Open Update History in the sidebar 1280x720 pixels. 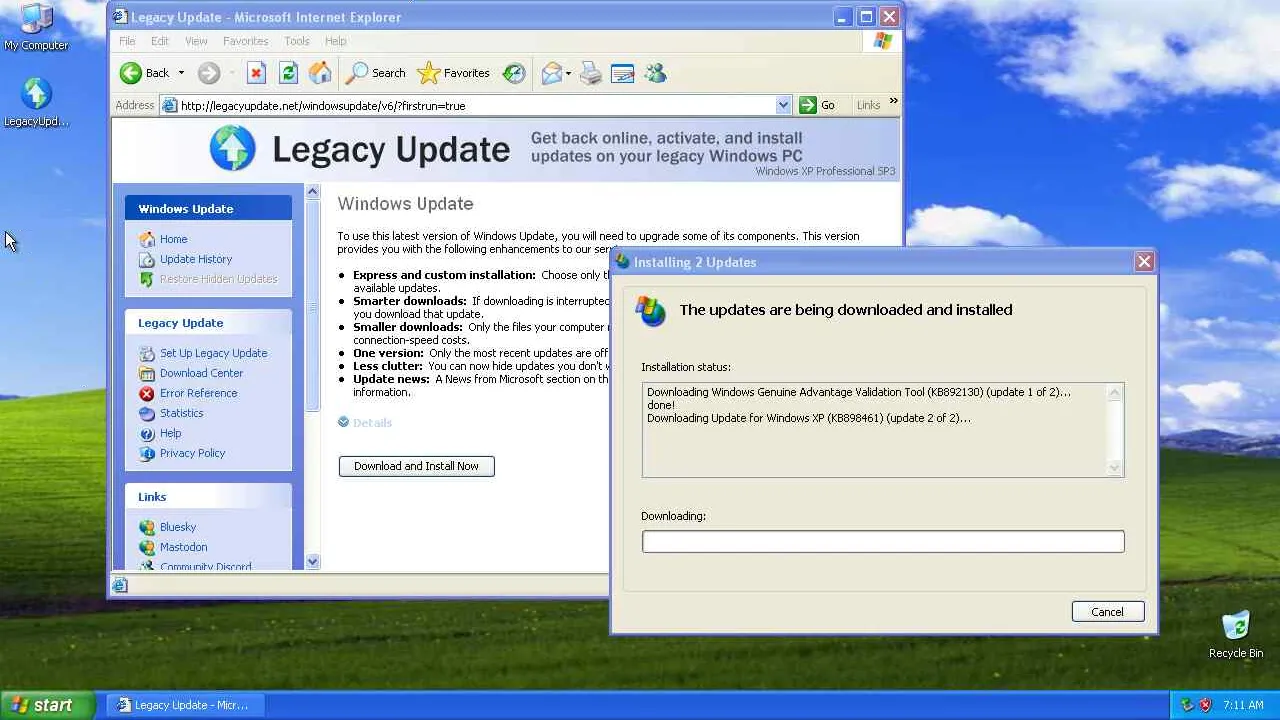pyautogui.click(x=196, y=259)
